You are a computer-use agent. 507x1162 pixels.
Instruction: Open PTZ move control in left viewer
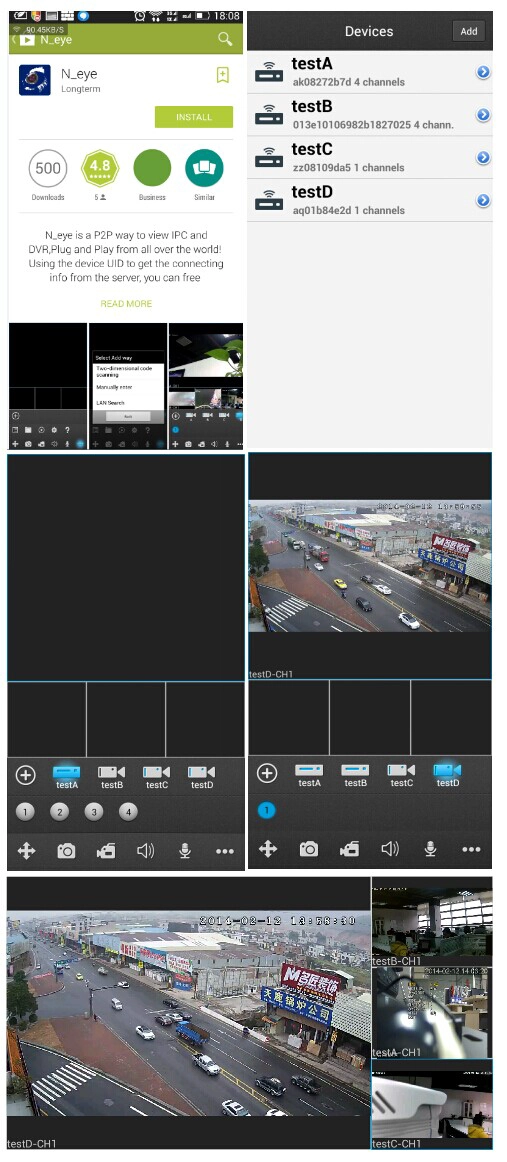pos(27,851)
